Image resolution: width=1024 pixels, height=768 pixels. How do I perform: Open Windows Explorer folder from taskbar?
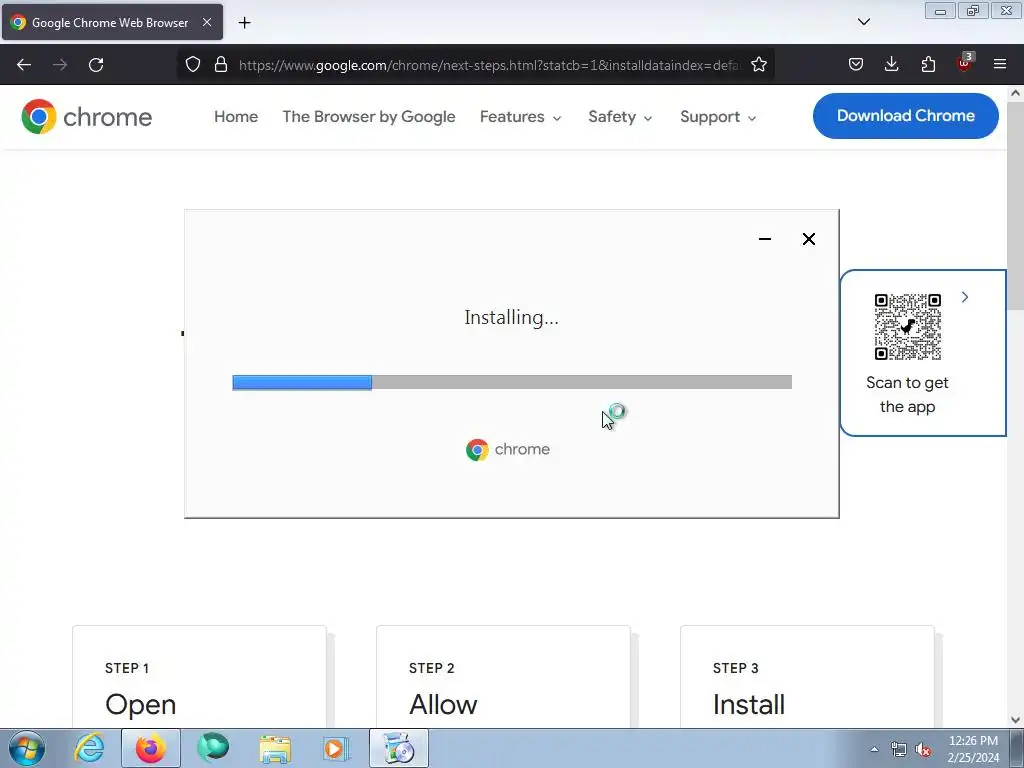point(275,748)
